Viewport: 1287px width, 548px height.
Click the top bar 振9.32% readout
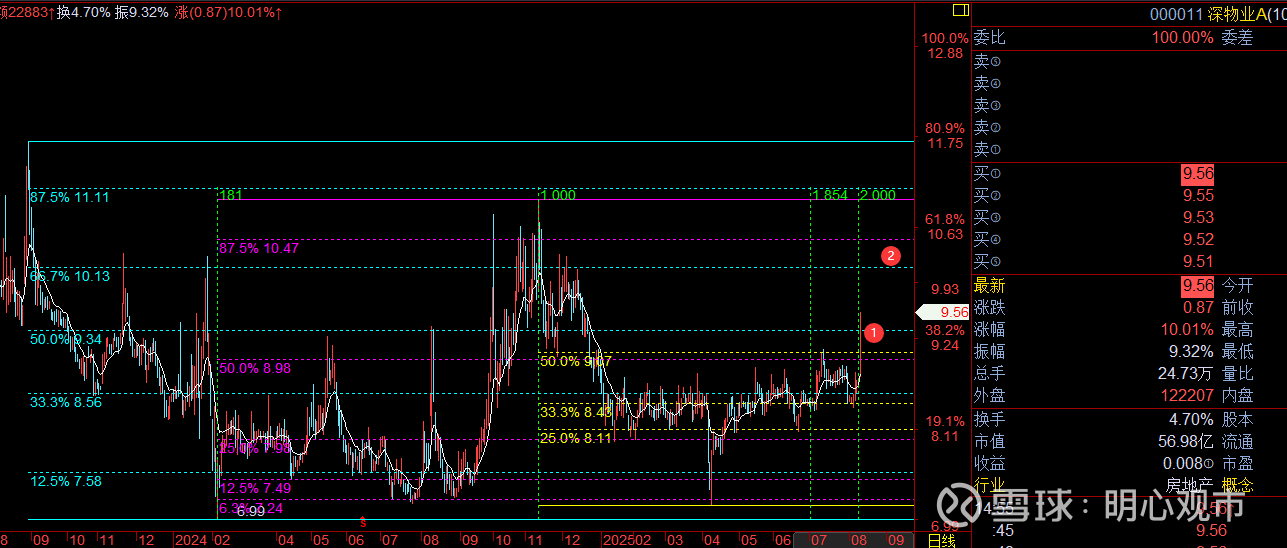click(x=141, y=12)
